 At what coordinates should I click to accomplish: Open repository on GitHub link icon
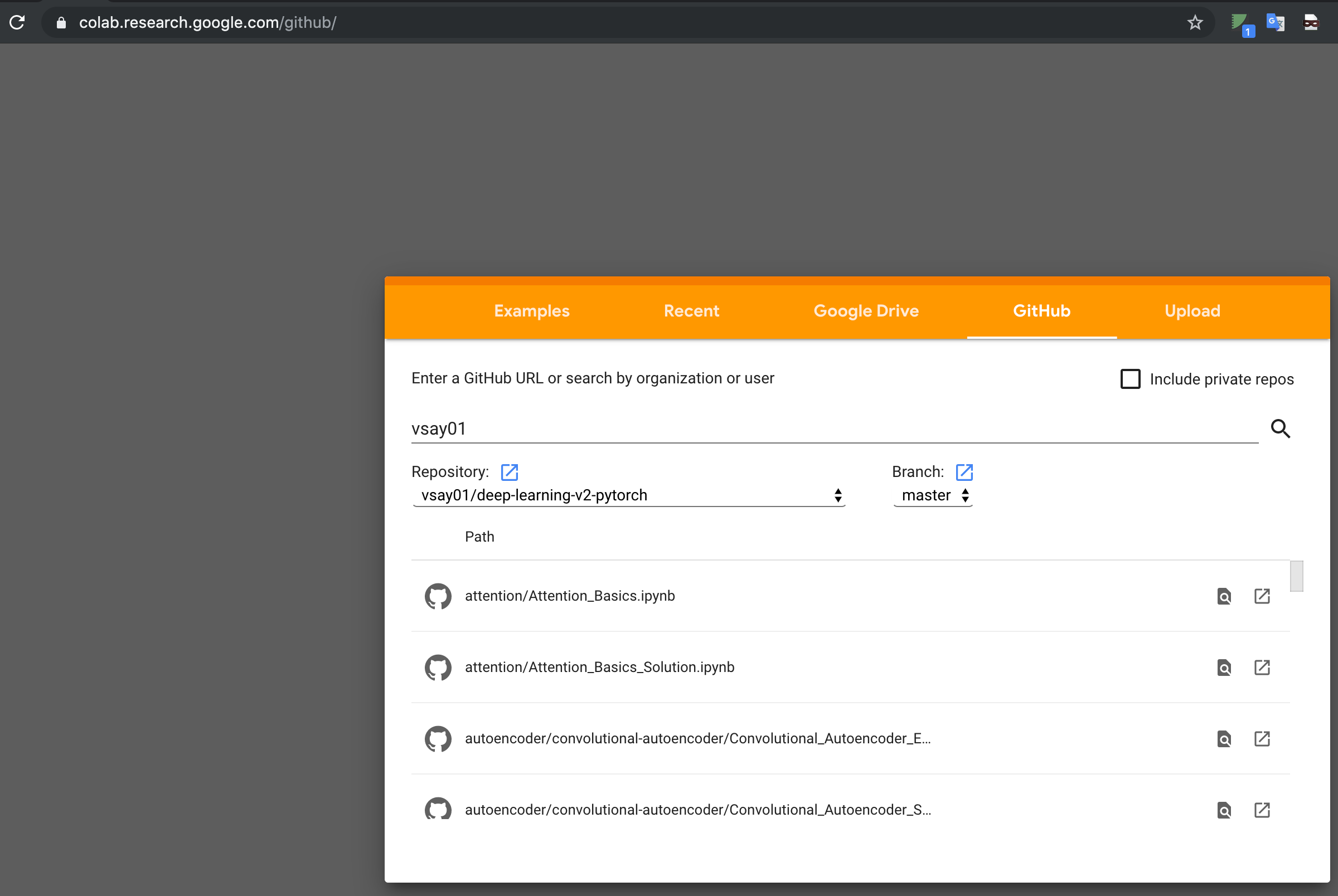click(x=509, y=472)
